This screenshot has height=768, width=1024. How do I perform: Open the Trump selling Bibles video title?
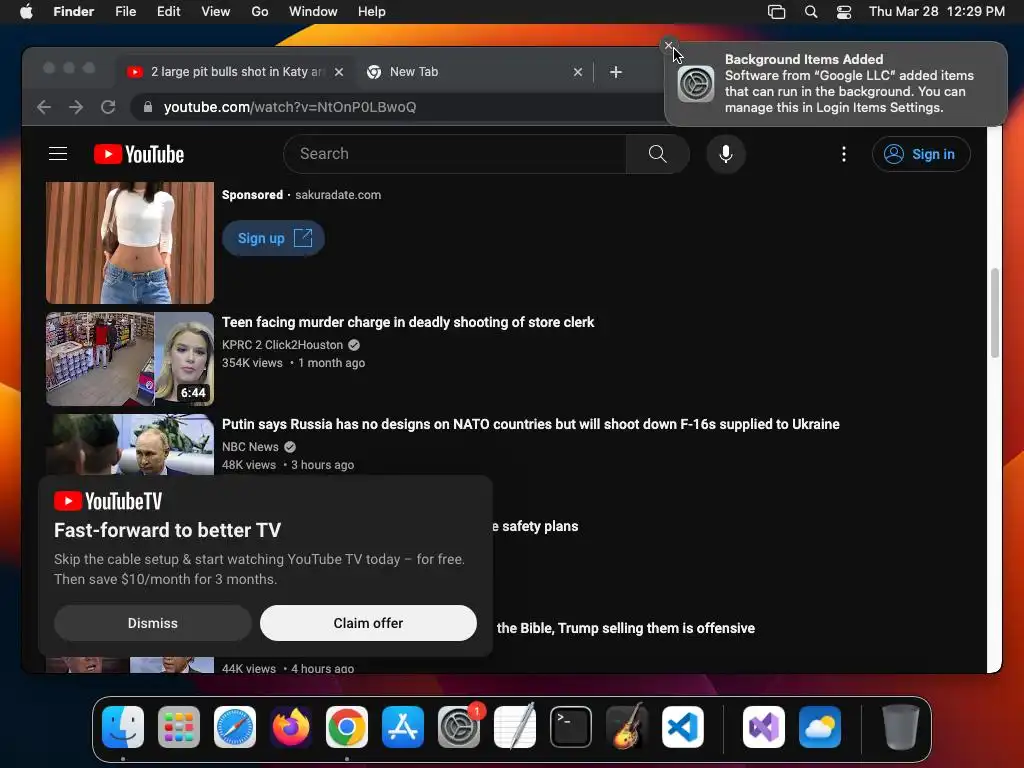point(626,628)
